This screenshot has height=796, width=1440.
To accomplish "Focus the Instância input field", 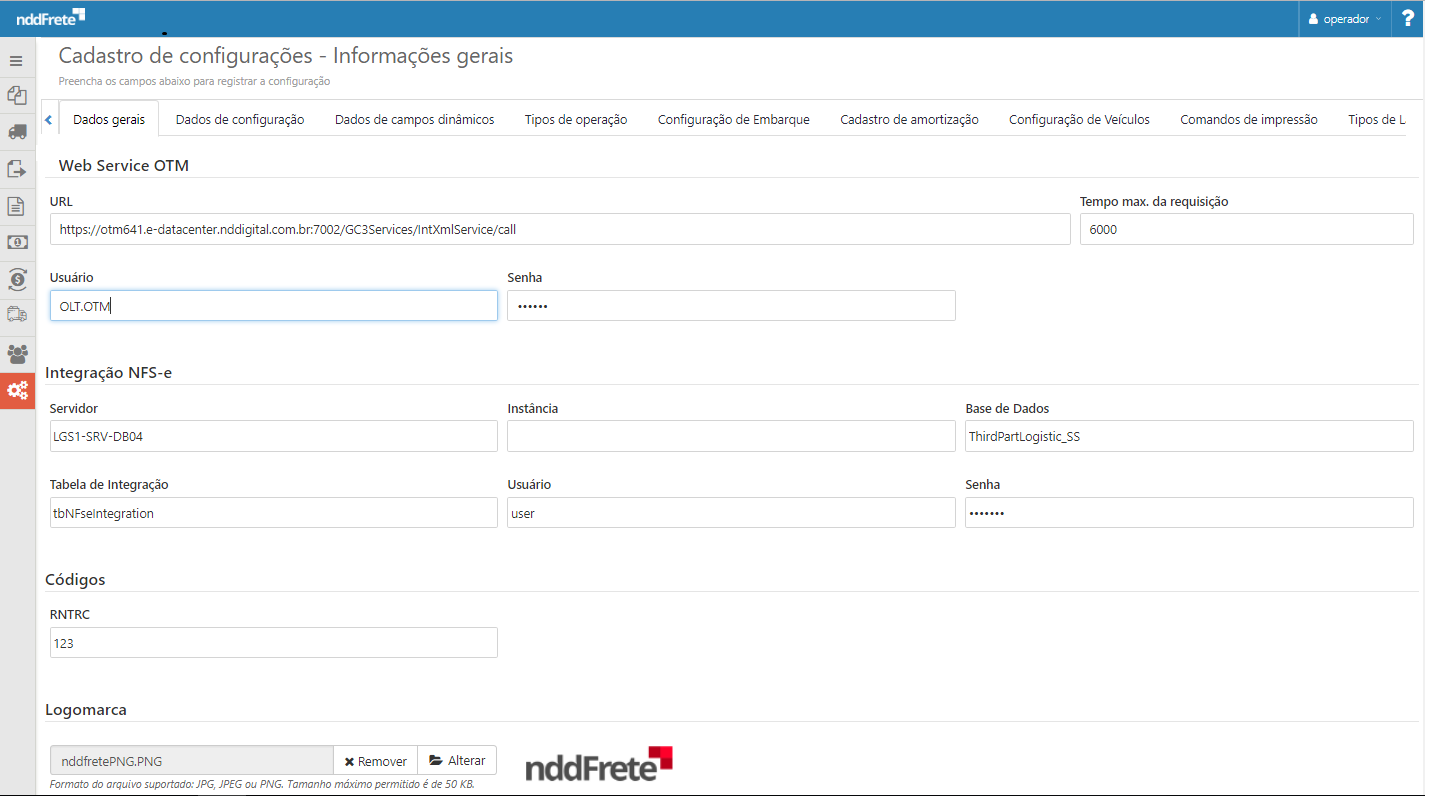I will tap(731, 436).
